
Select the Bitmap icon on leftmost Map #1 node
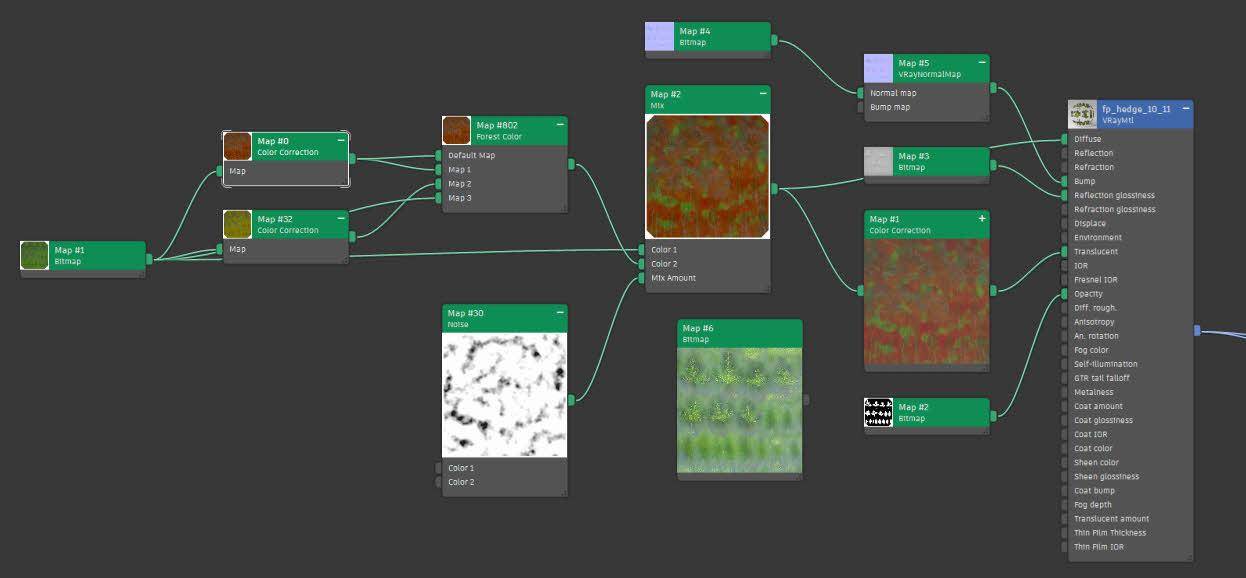tap(32, 255)
